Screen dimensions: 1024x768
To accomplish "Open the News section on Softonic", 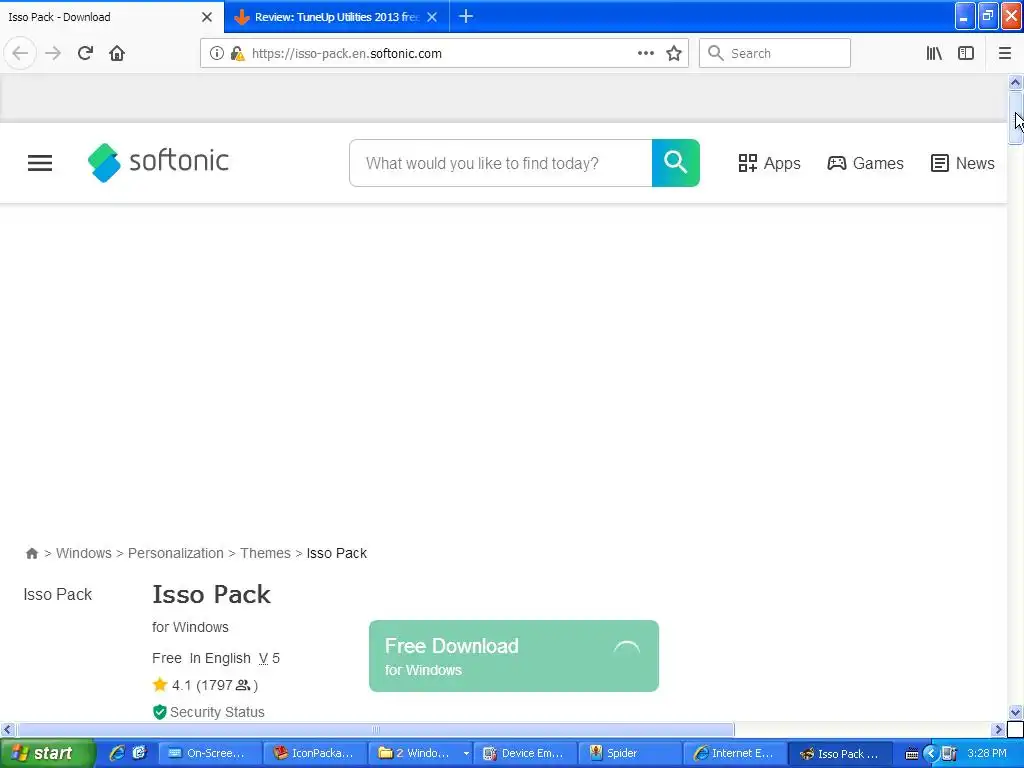I will (x=962, y=163).
